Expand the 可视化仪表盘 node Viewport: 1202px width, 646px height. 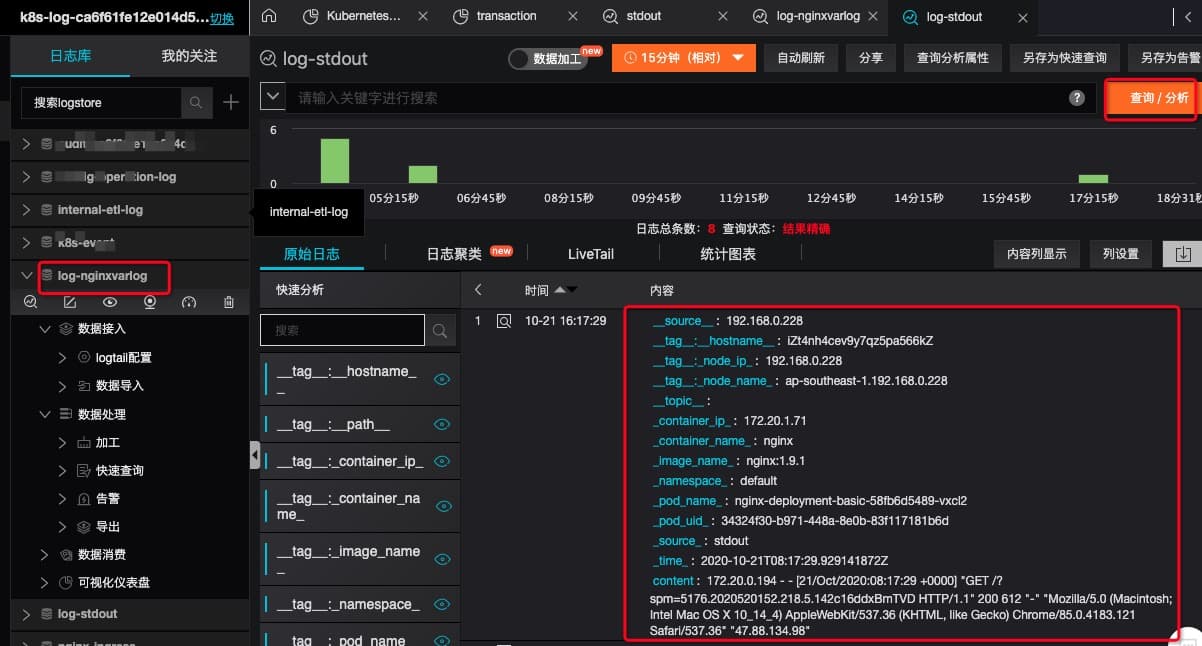pyautogui.click(x=44, y=582)
